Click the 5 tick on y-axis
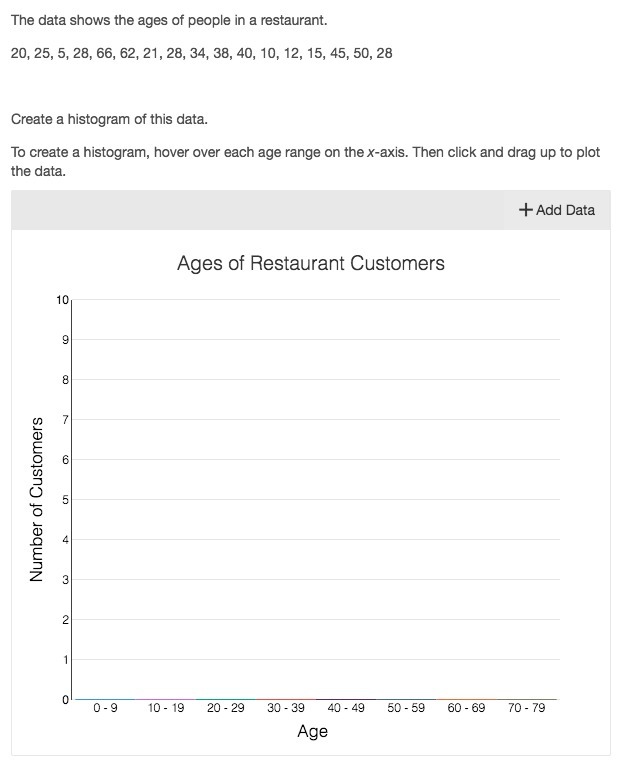The image size is (628, 762). click(66, 500)
